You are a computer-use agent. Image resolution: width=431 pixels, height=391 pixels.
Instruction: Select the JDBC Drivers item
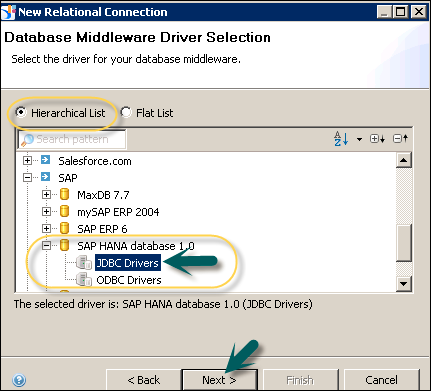point(128,263)
